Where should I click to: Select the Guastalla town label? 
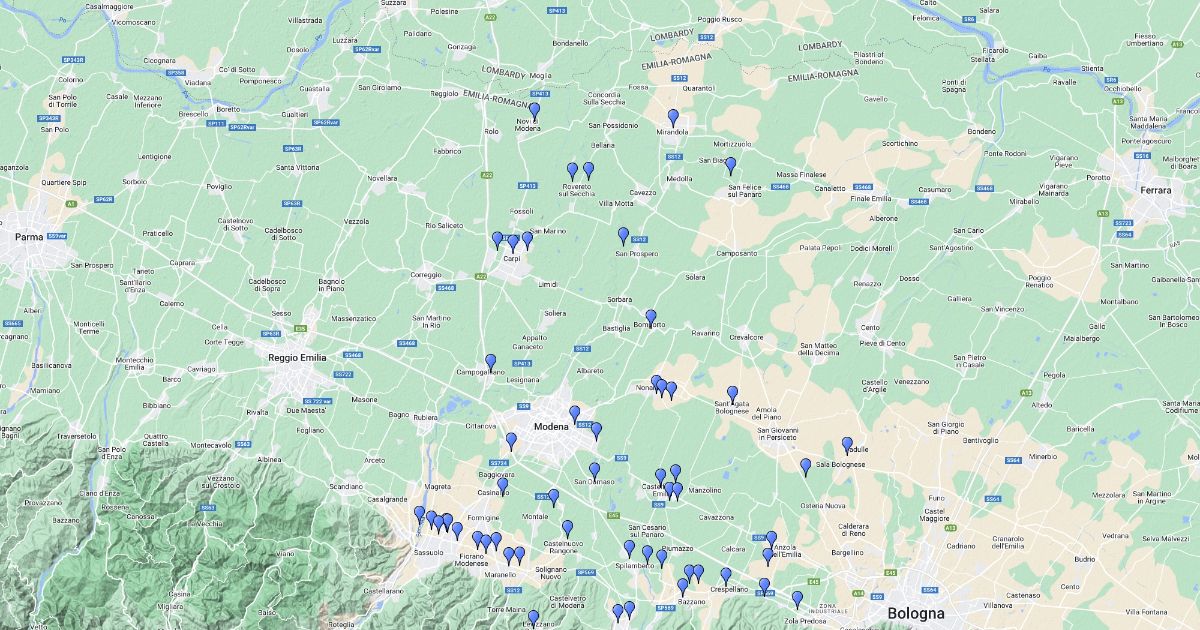click(314, 88)
